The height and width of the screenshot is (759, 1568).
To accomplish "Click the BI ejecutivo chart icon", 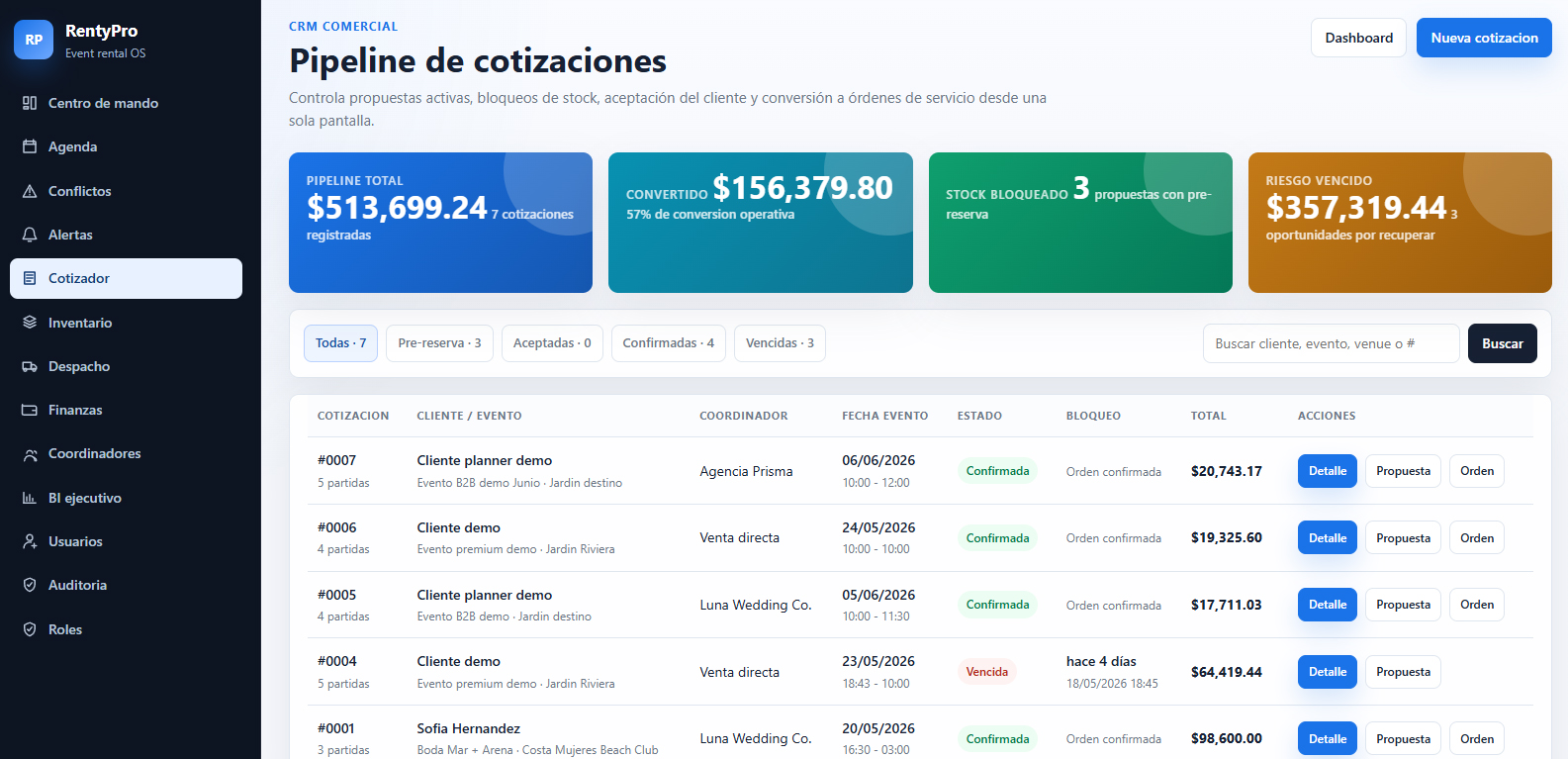I will point(30,498).
